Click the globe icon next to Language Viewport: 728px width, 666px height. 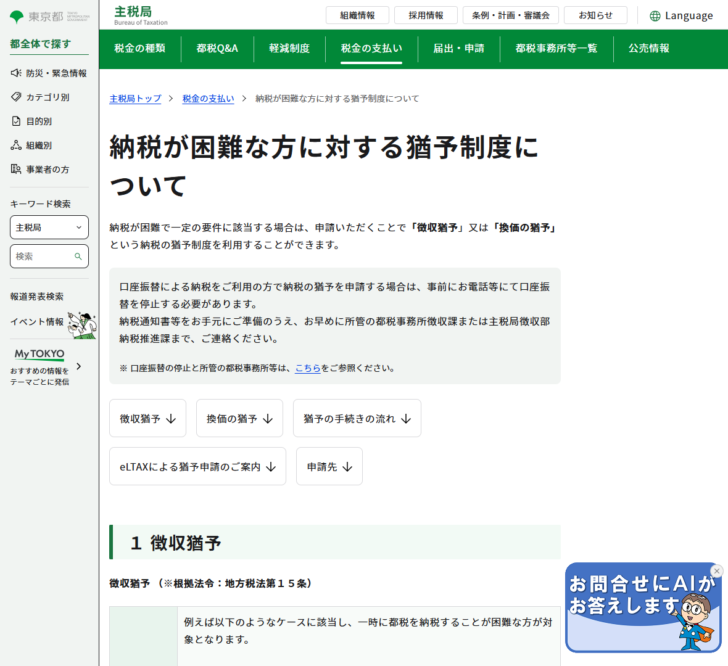(x=655, y=16)
